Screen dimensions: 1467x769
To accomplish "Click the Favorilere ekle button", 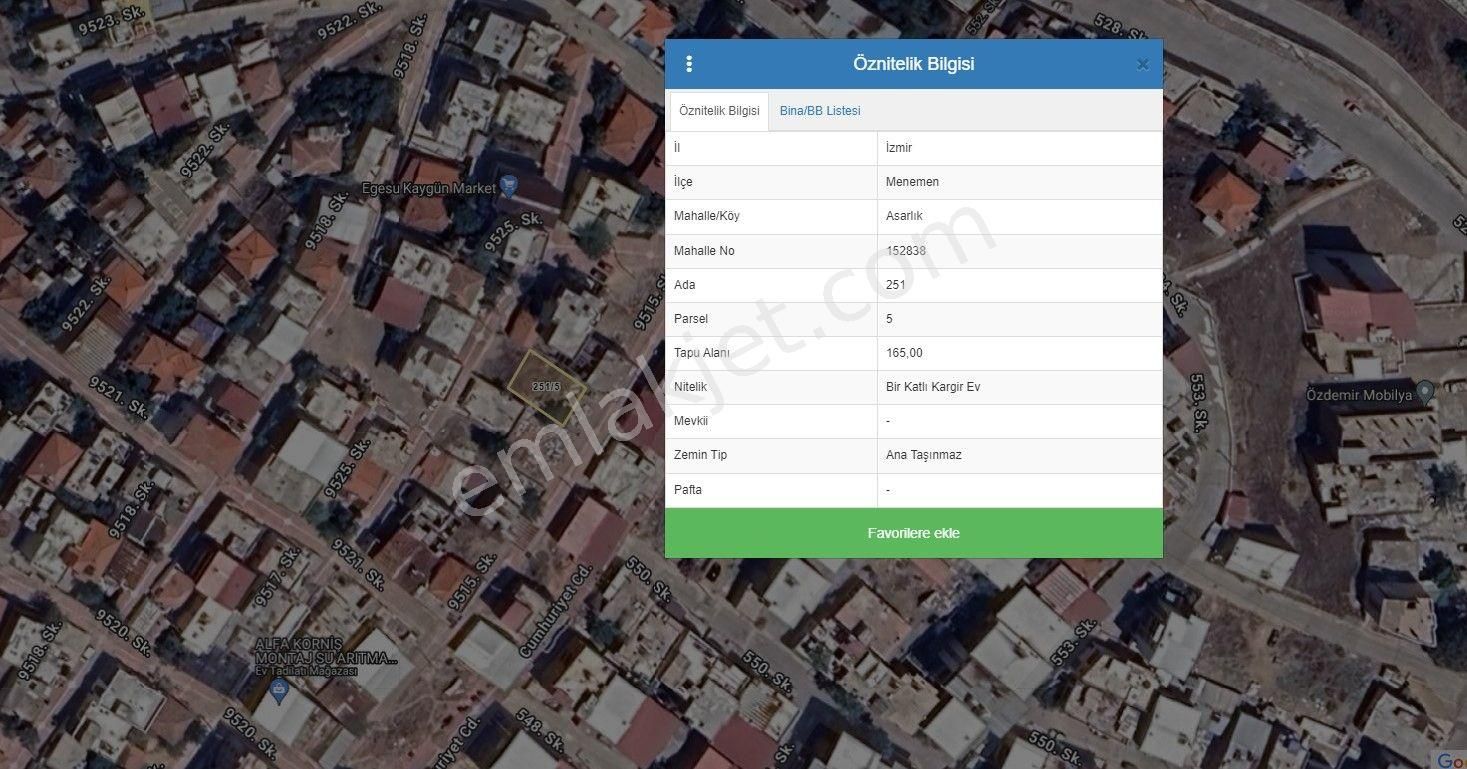I will click(914, 533).
